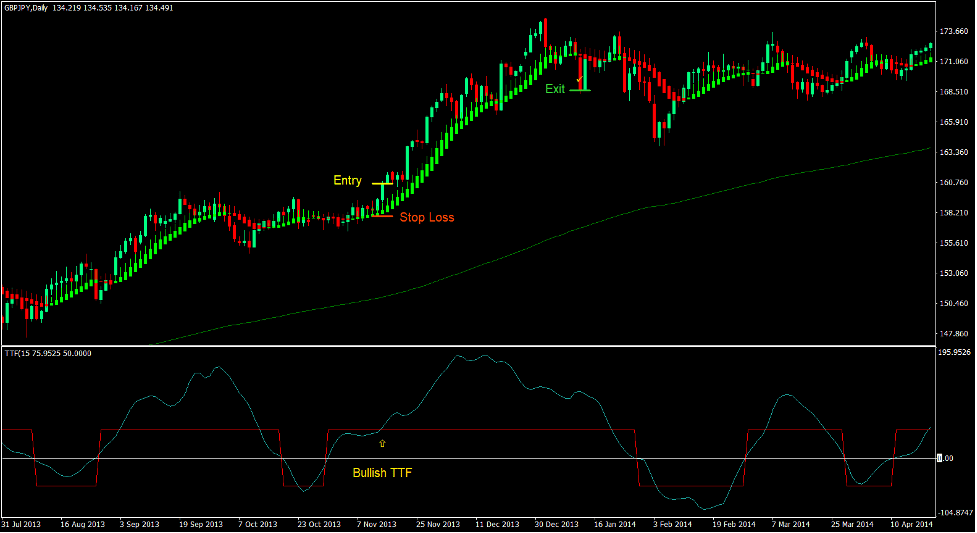Click the 158.210 price axis label

pyautogui.click(x=954, y=213)
